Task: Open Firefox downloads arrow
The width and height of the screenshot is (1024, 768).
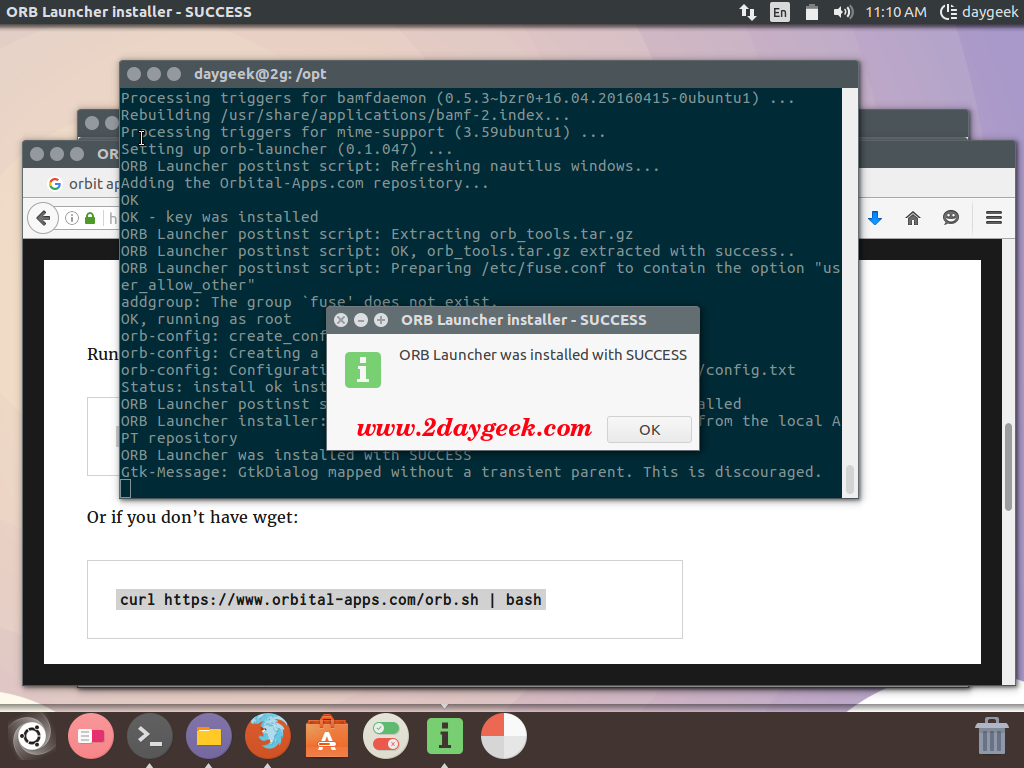Action: pos(875,218)
